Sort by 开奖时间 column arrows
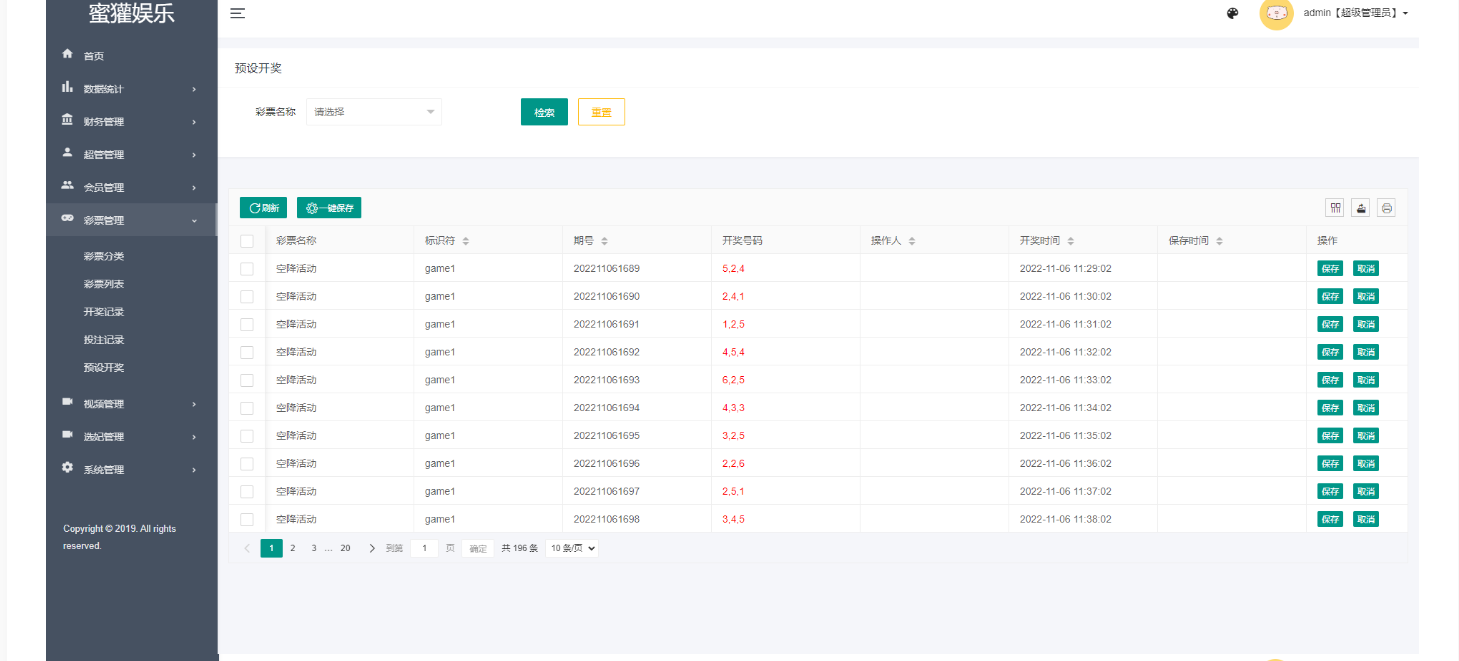The image size is (1459, 661). click(1071, 241)
